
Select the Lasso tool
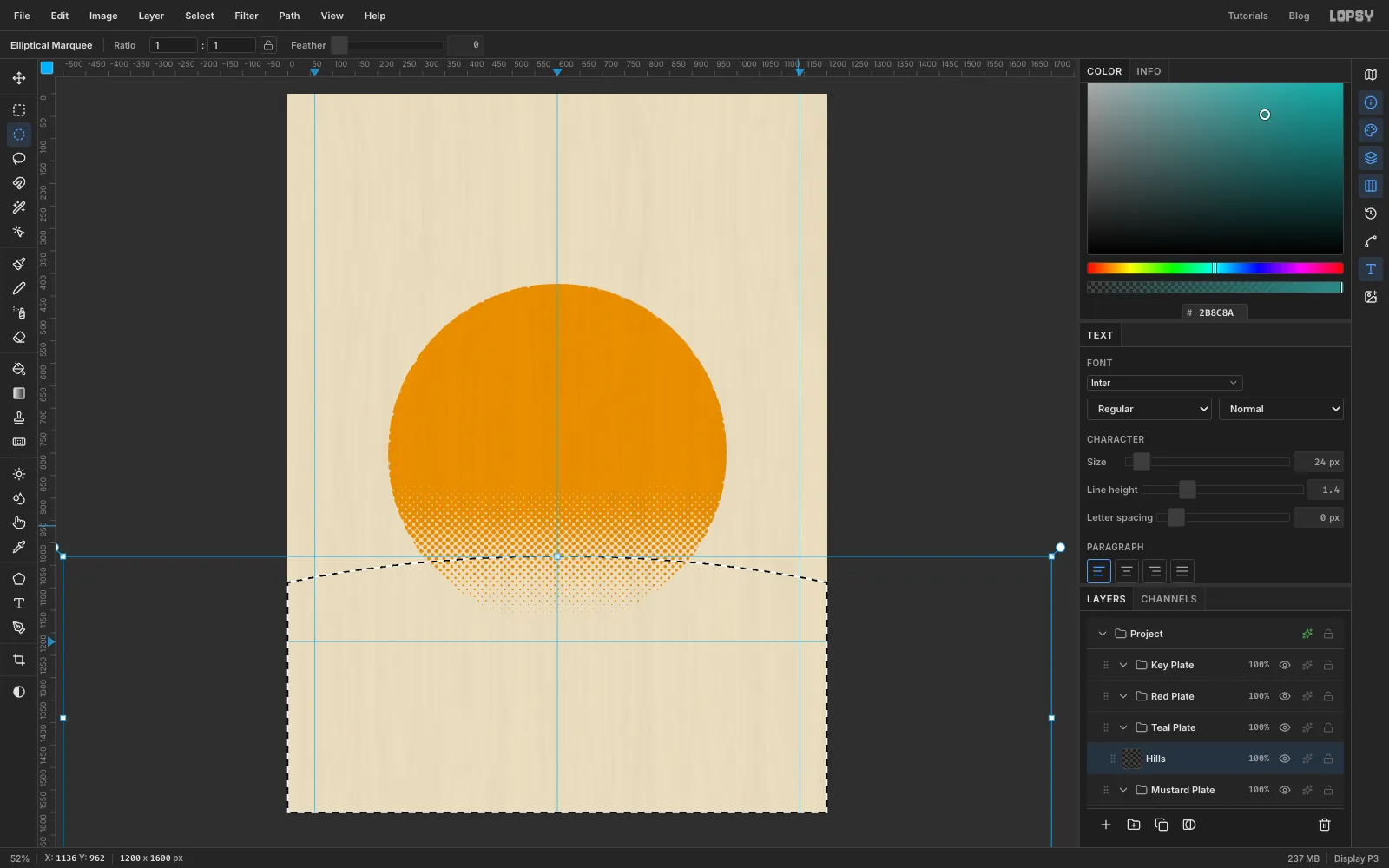[x=19, y=159]
